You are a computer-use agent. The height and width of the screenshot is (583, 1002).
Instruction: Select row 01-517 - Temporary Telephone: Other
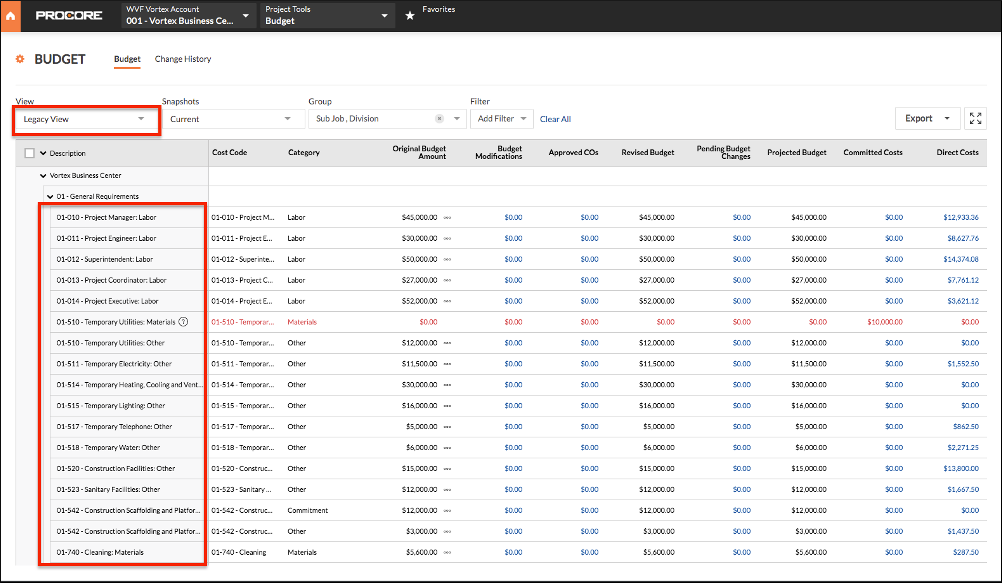pos(114,427)
